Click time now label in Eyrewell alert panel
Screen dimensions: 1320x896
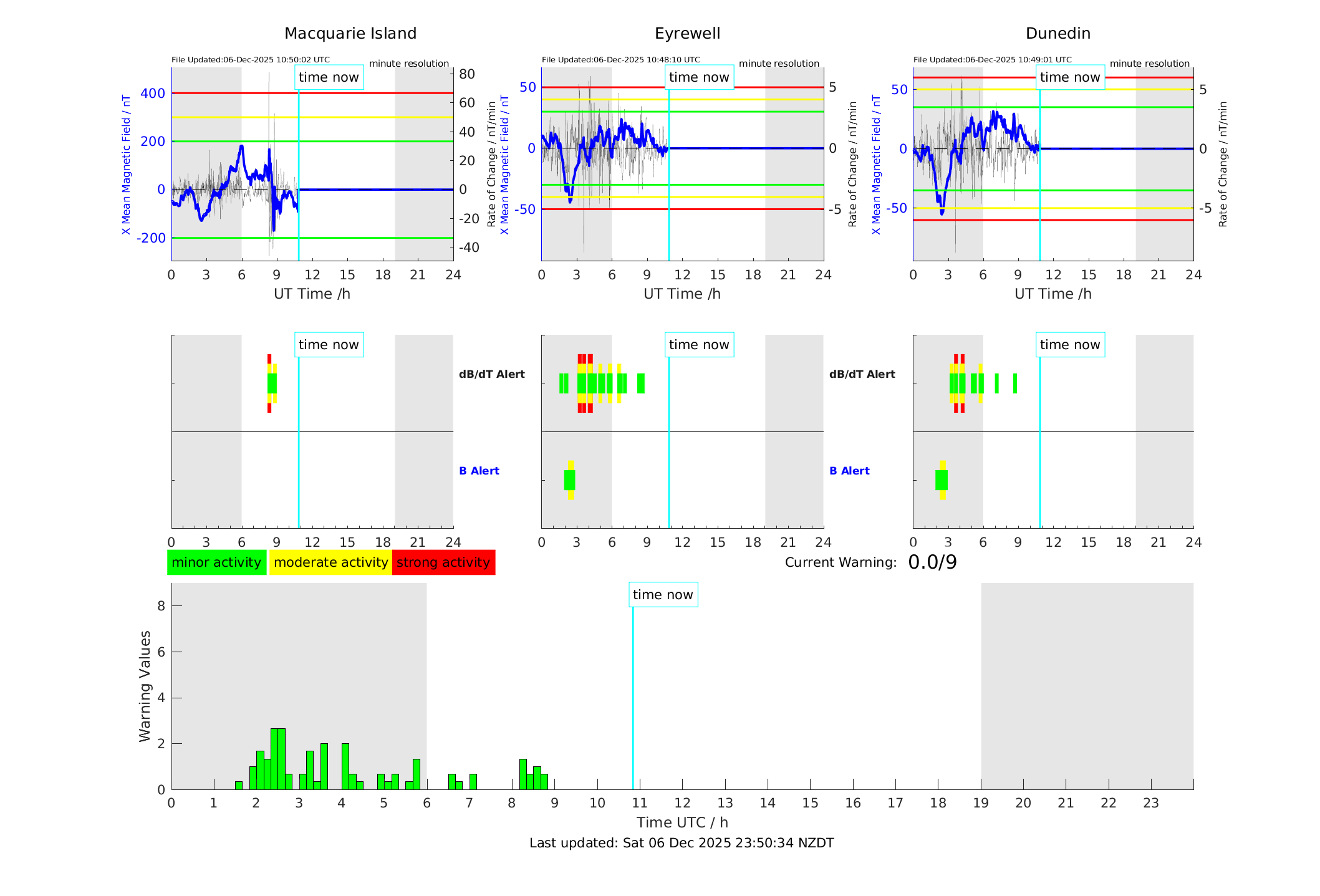699,345
